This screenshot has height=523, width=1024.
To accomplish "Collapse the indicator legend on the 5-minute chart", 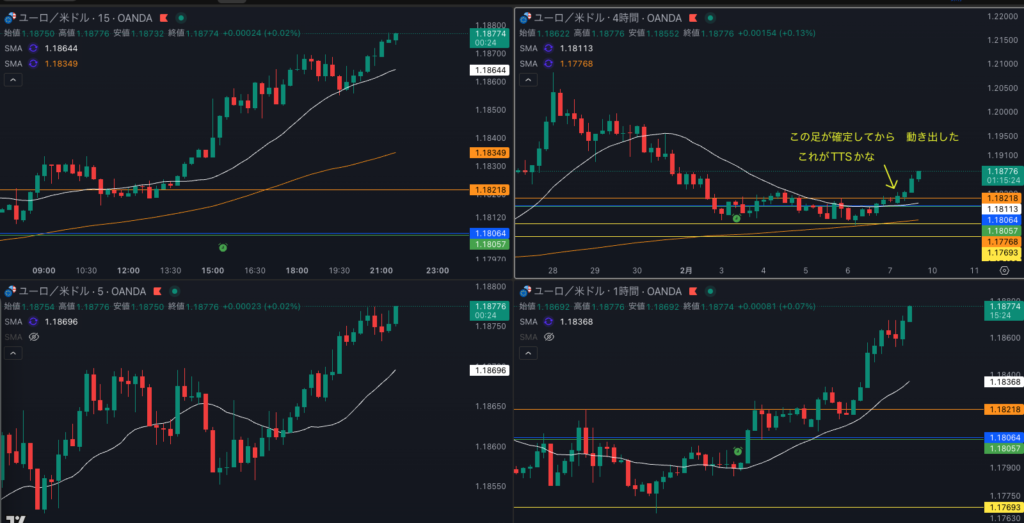I will point(11,352).
